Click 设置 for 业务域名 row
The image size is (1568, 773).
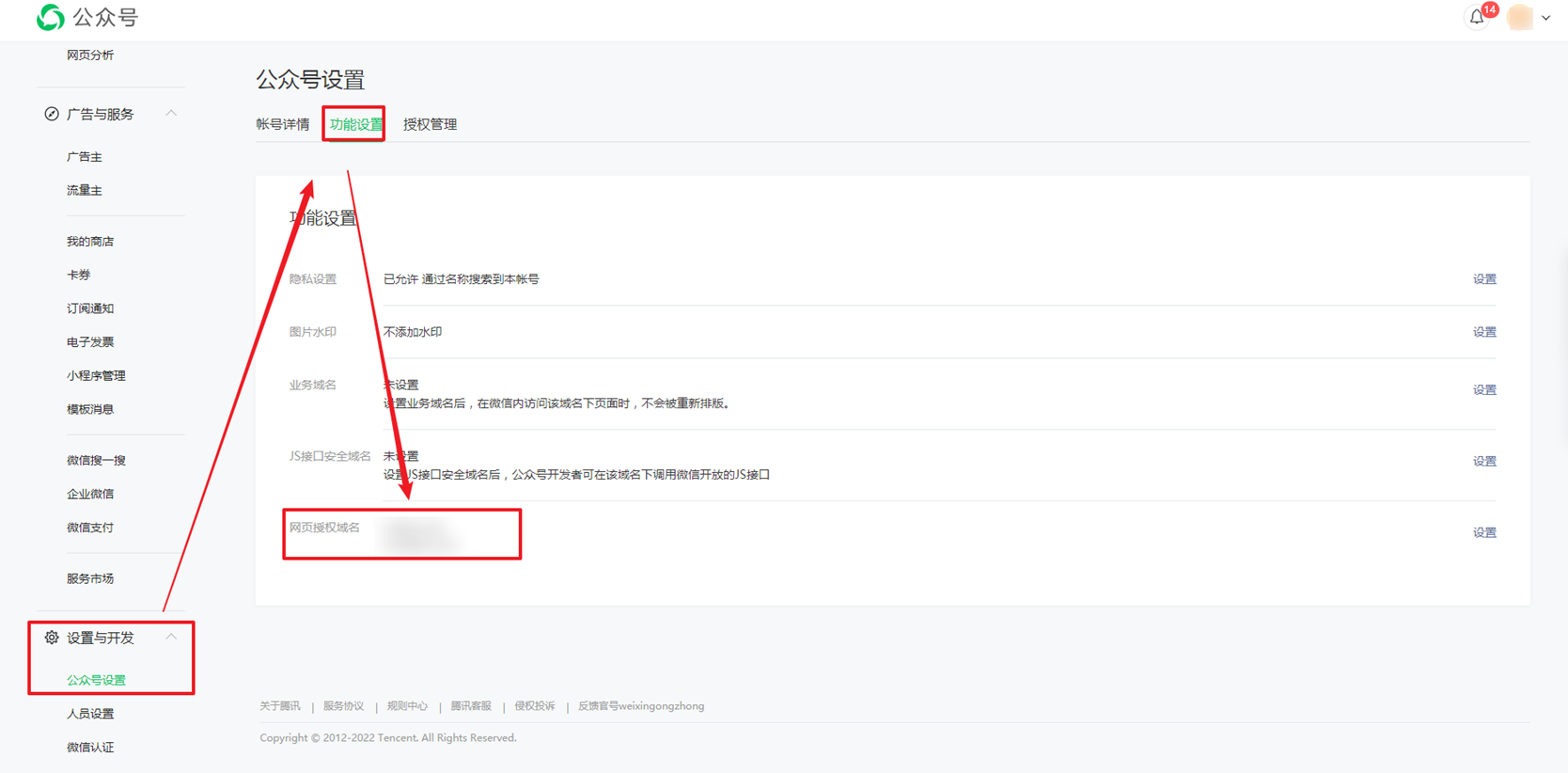[x=1484, y=389]
